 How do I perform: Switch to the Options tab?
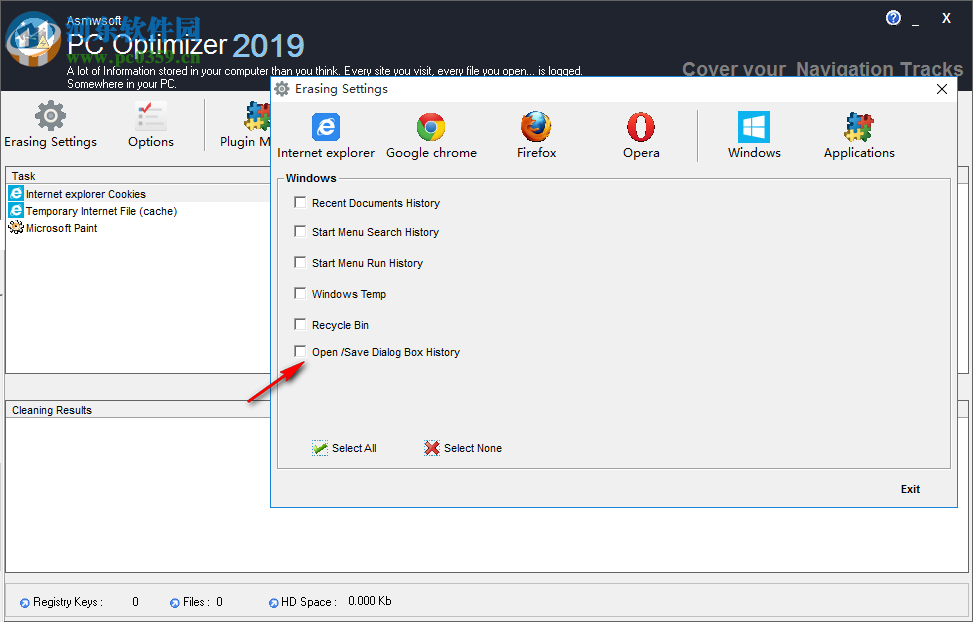coord(150,124)
